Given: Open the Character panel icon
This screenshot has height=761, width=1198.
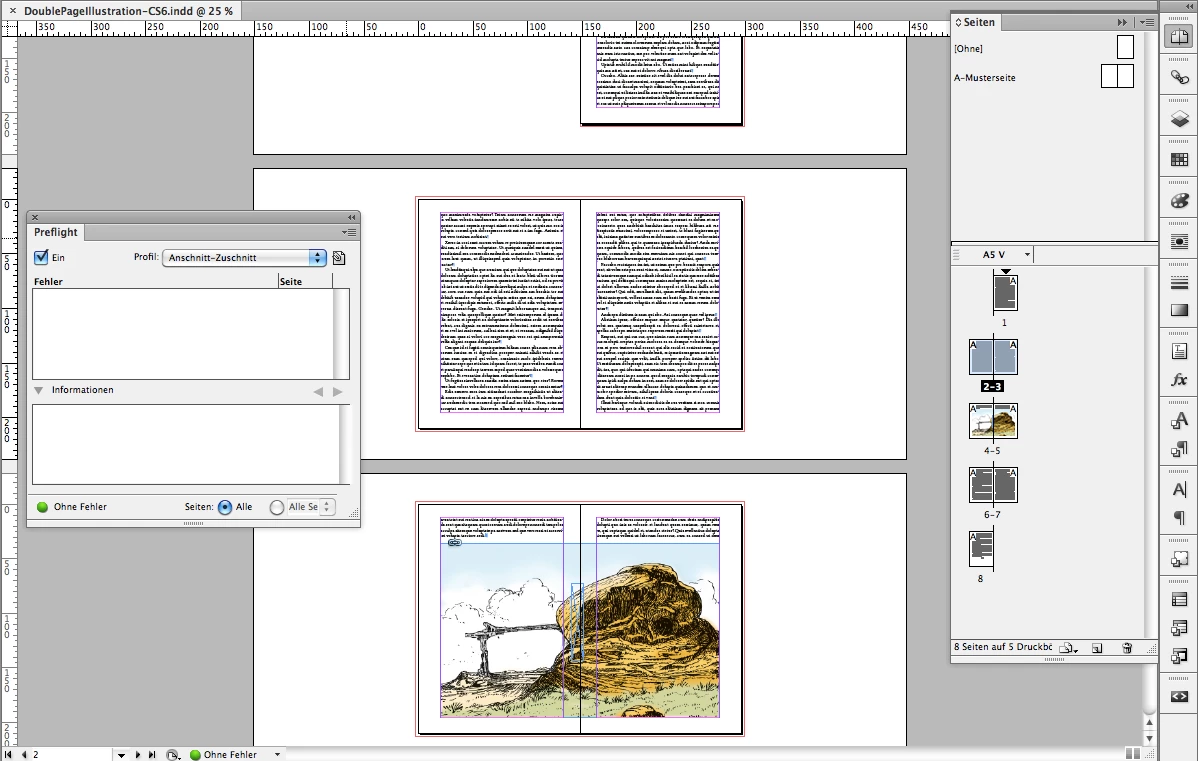Looking at the screenshot, I should coord(1179,490).
